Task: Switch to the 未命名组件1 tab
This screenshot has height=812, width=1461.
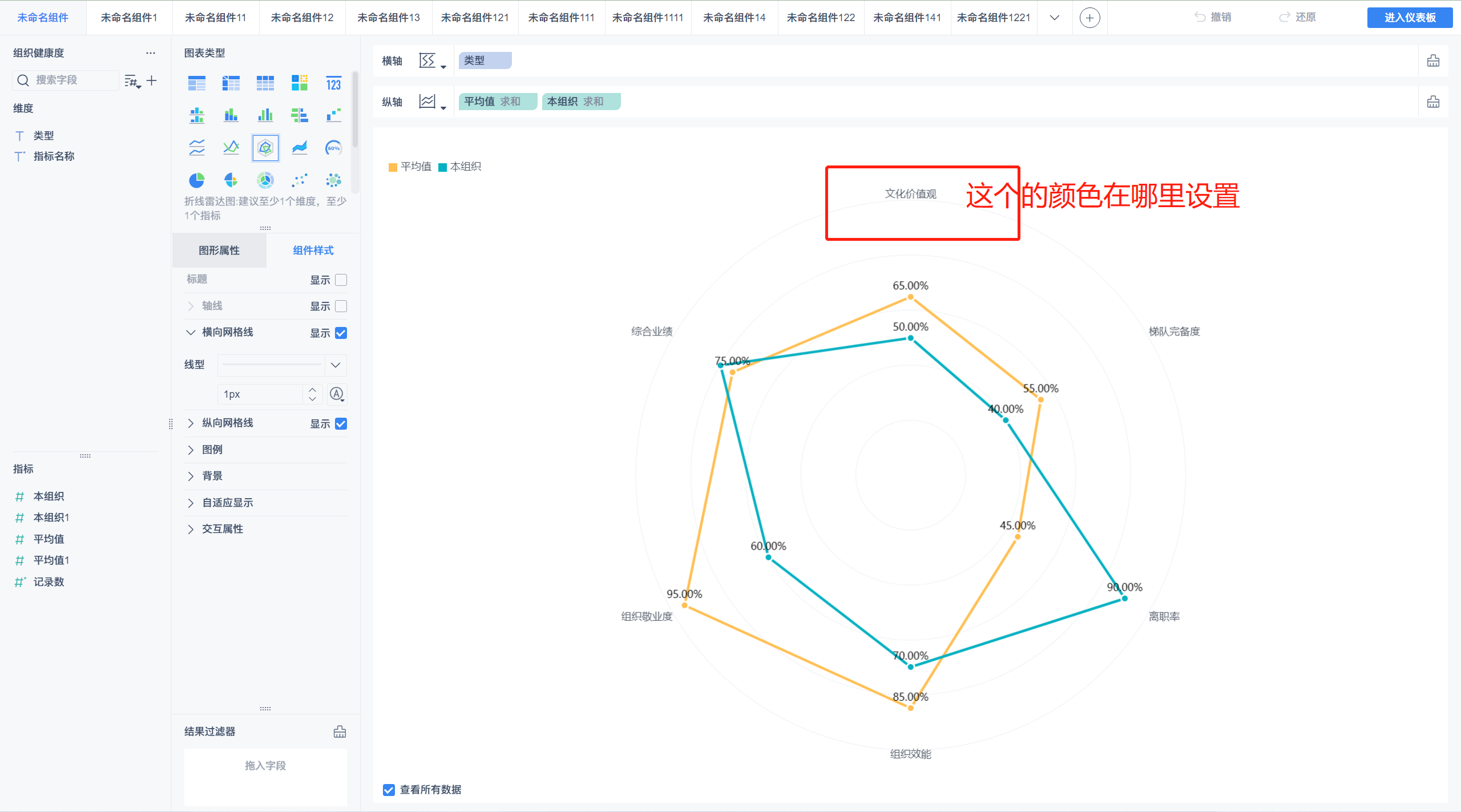Action: [x=129, y=18]
